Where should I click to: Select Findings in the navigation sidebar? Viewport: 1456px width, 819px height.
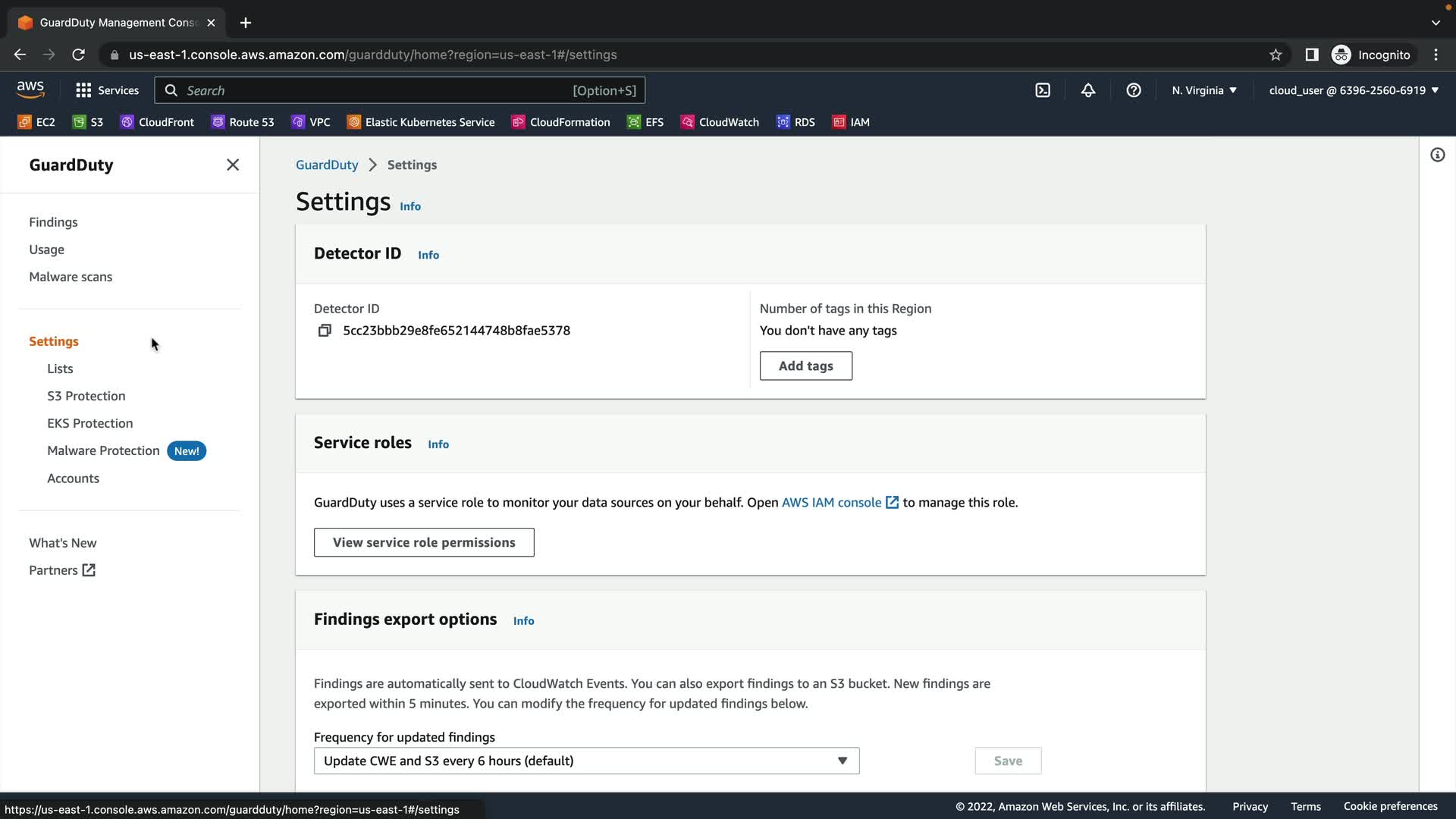click(53, 222)
